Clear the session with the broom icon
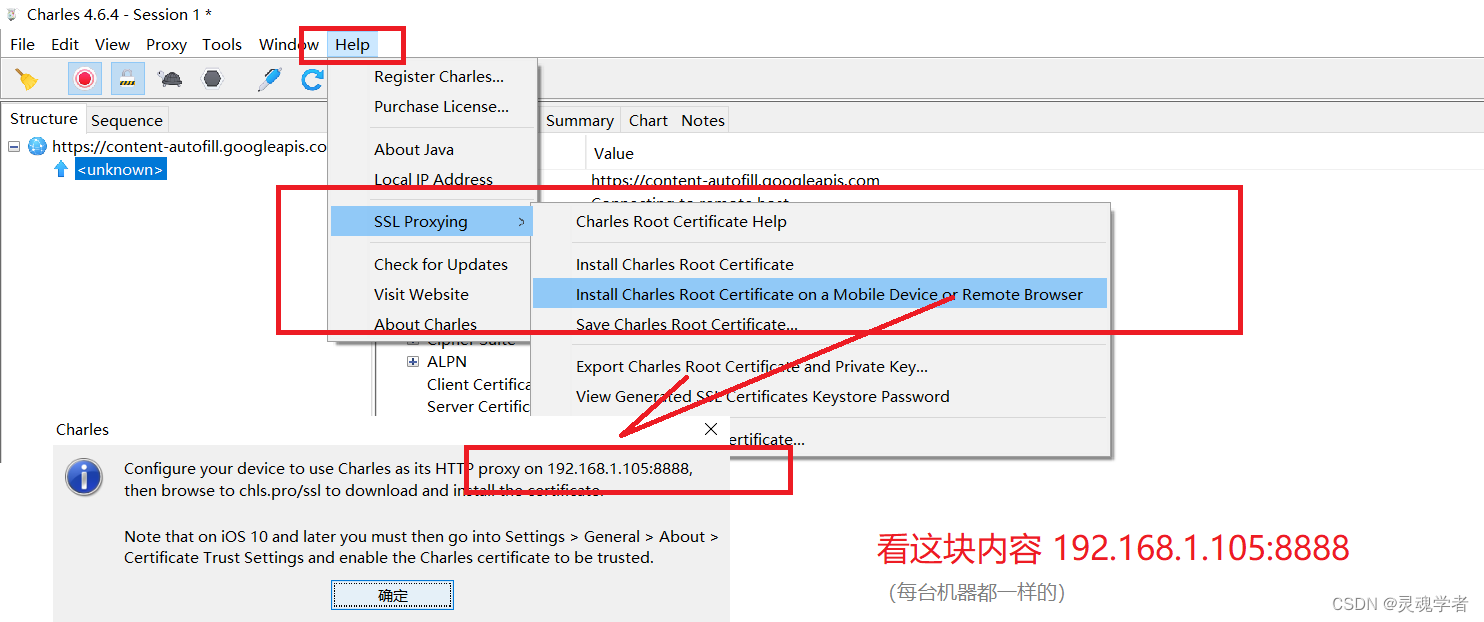 coord(27,79)
